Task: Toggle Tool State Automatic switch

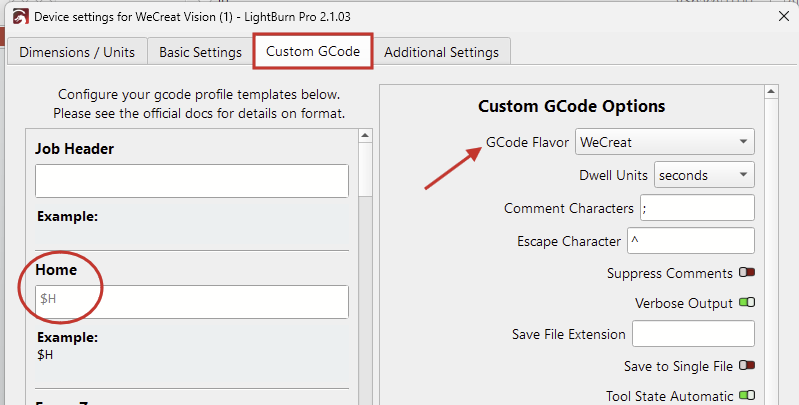Action: tap(747, 395)
